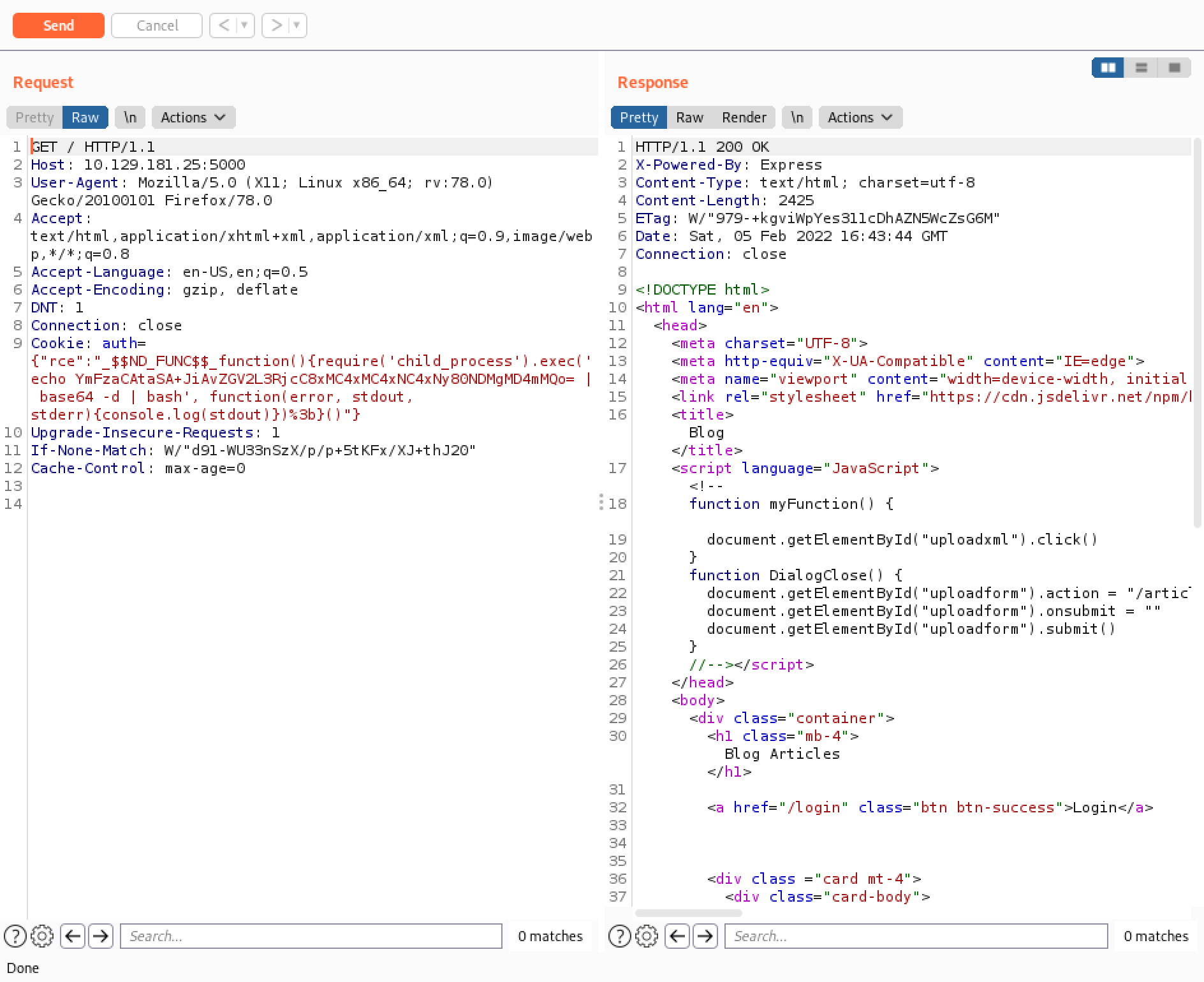Screen dimensions: 1204x982
Task: Click the X-Powered-By: Express header
Action: click(x=728, y=165)
